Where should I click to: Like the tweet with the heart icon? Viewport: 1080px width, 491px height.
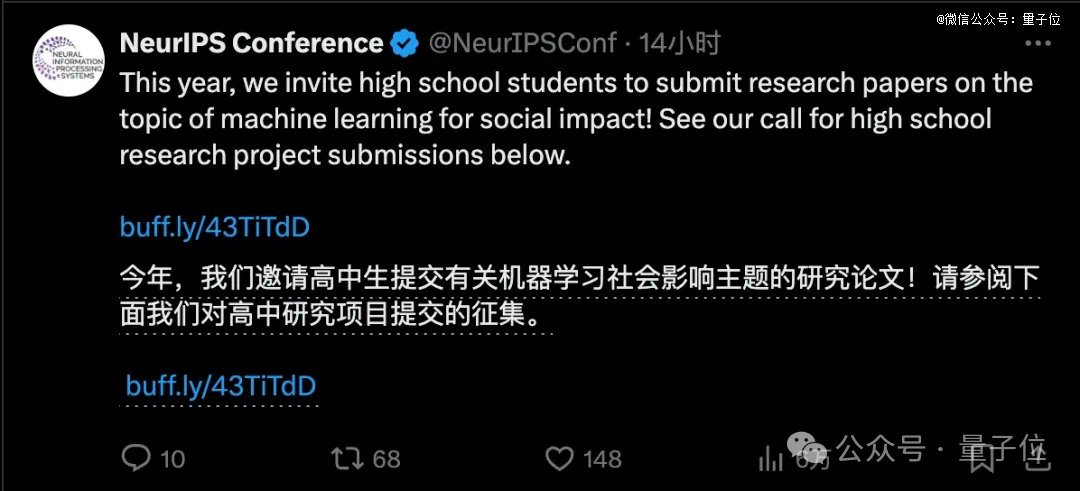pos(559,458)
